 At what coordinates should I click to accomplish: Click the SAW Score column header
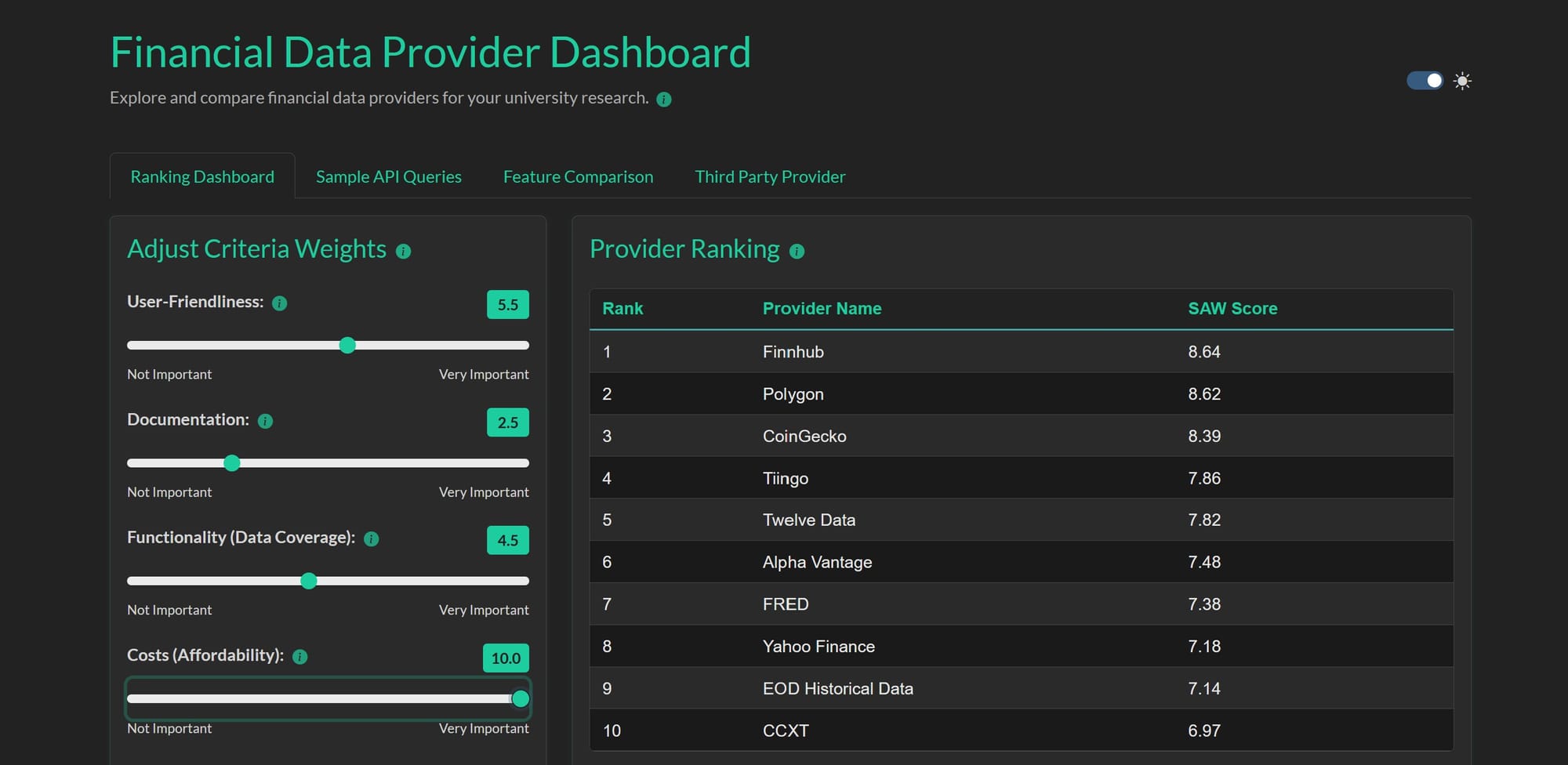click(1232, 308)
